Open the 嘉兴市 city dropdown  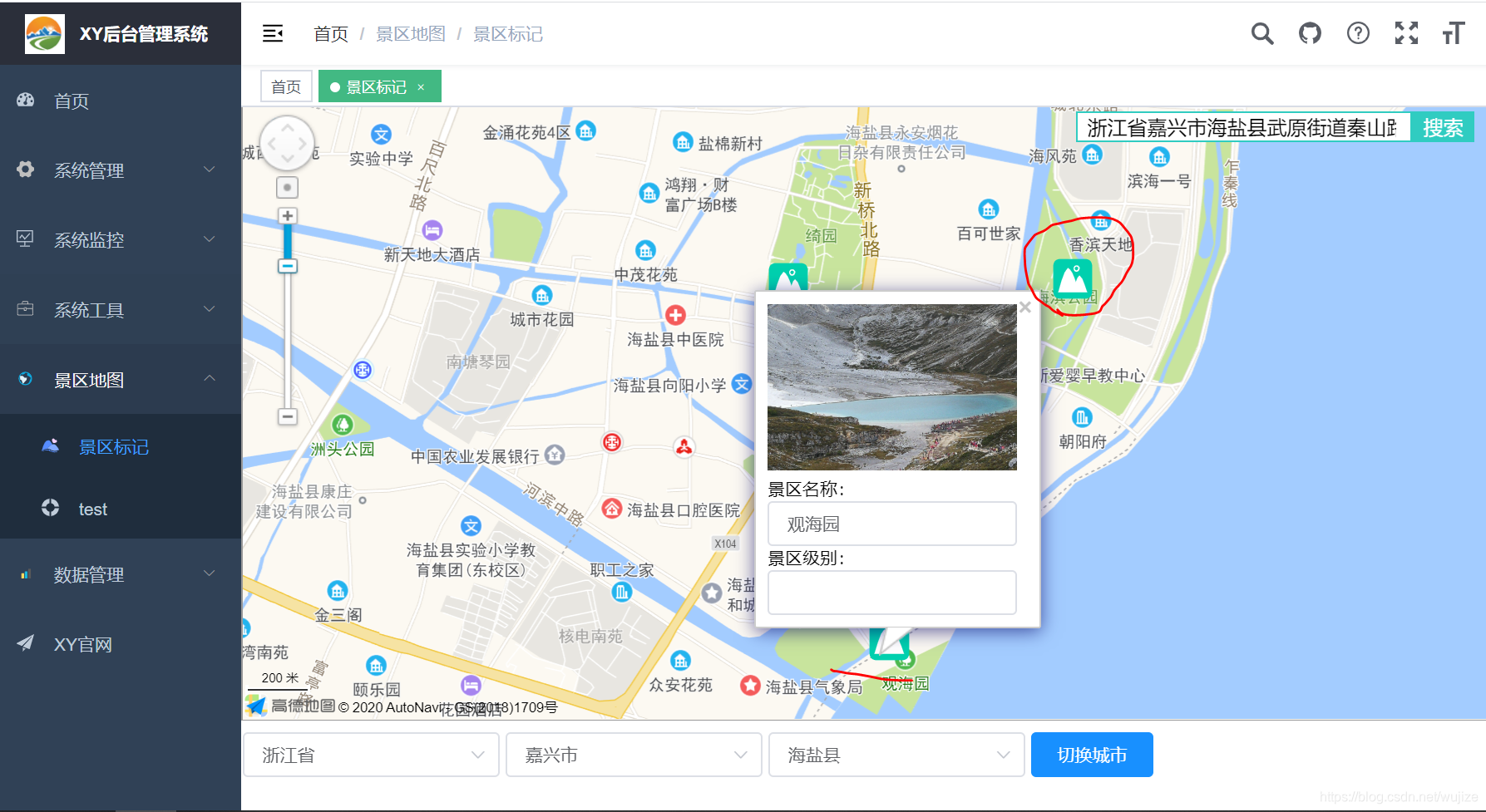pyautogui.click(x=634, y=755)
